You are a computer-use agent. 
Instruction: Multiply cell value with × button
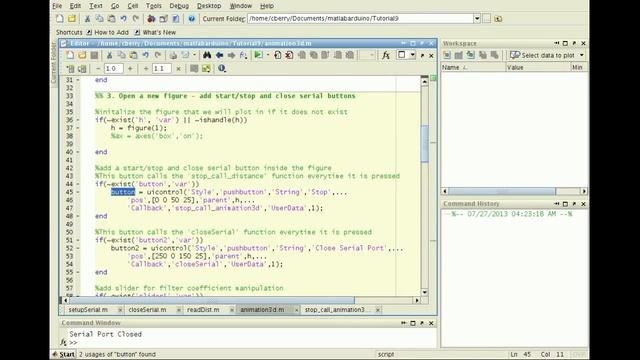(x=178, y=69)
